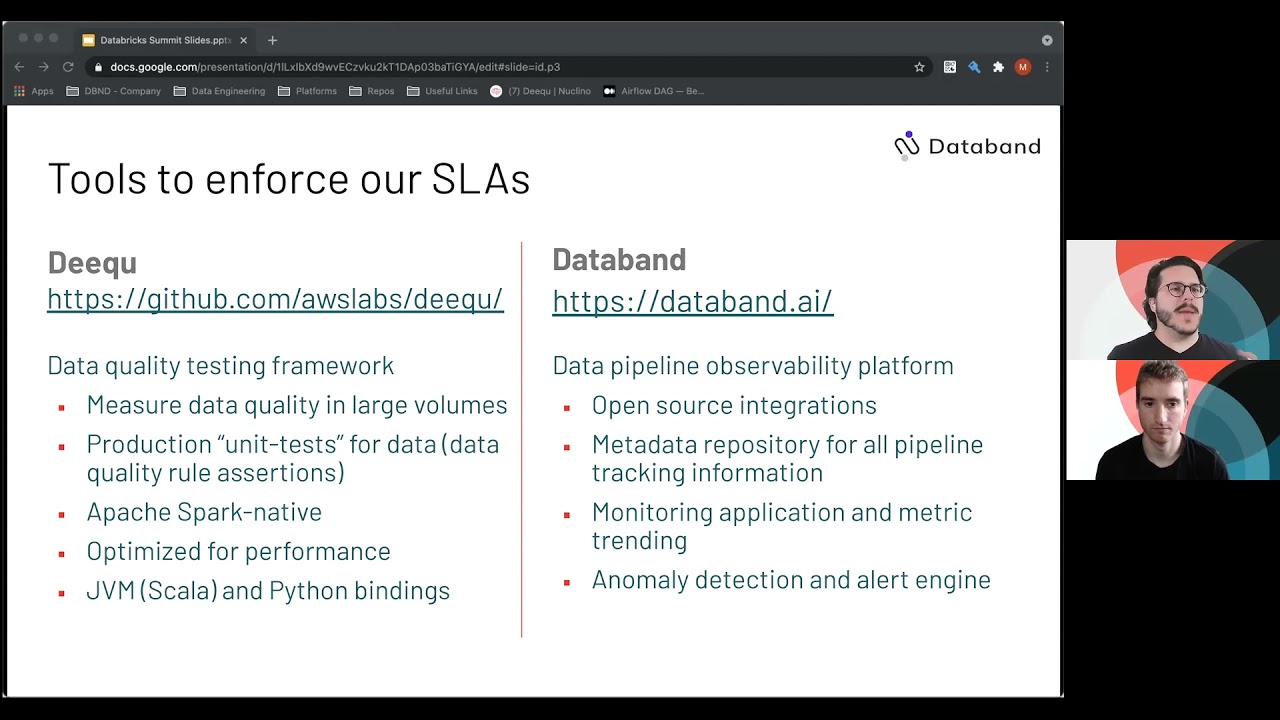Image resolution: width=1280 pixels, height=720 pixels.
Task: Open the Repos bookmark folder
Action: tap(372, 91)
